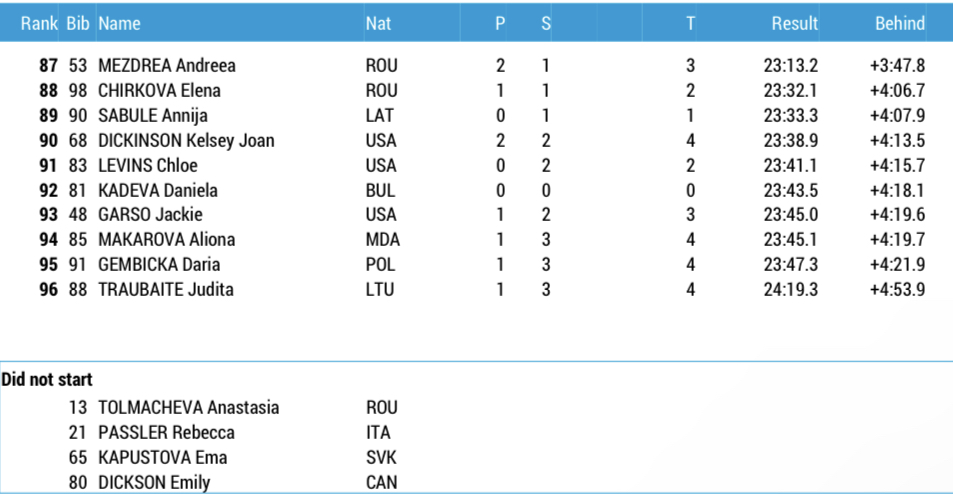Open MAKAROVA Aliona's entry
The width and height of the screenshot is (953, 494).
pos(167,240)
